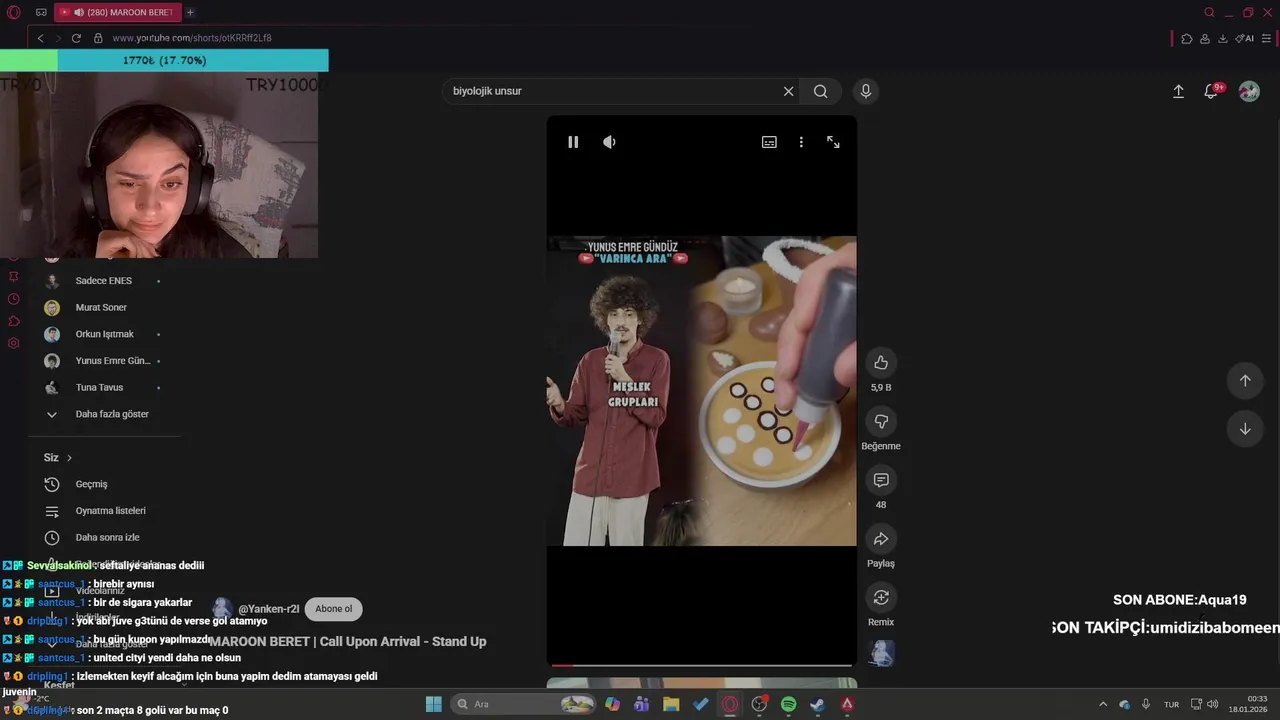Switch to the MAROON BERET browser tab

(116, 12)
